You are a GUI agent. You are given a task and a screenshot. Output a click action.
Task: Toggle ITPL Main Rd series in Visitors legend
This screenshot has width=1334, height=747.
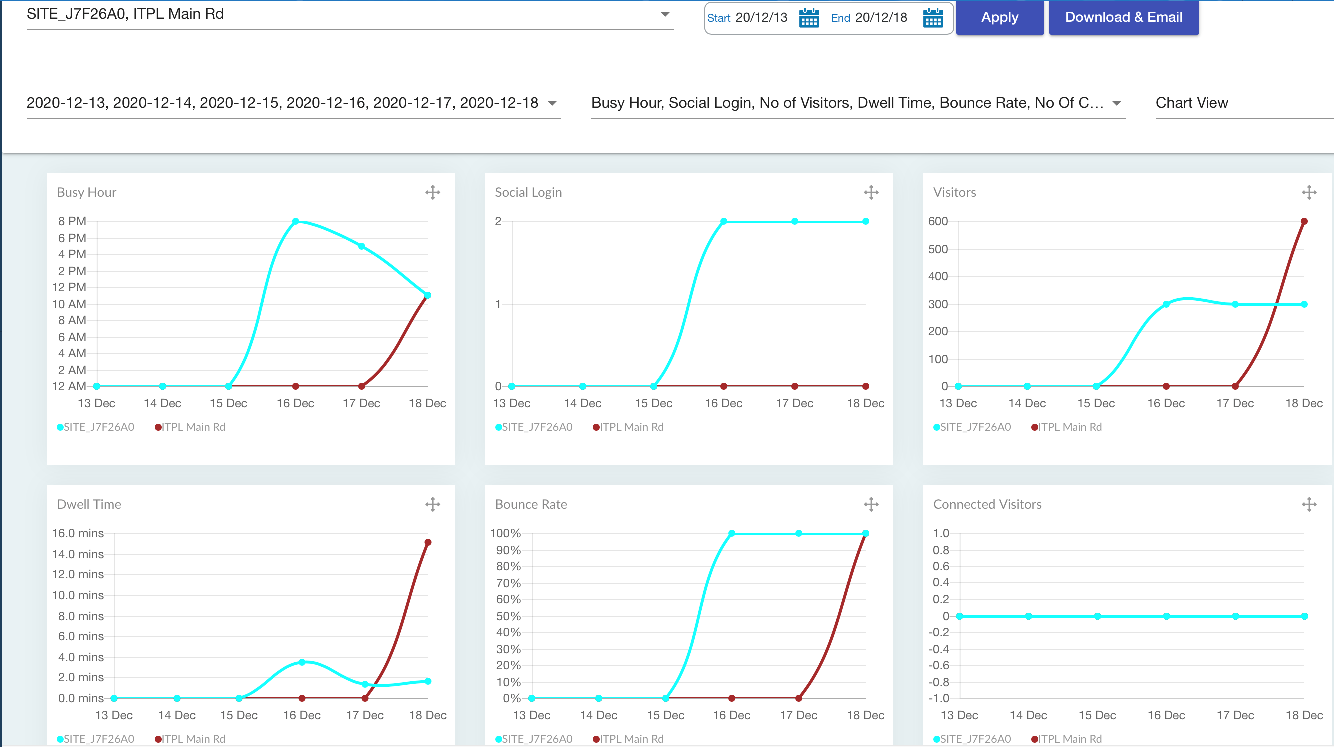(1067, 427)
